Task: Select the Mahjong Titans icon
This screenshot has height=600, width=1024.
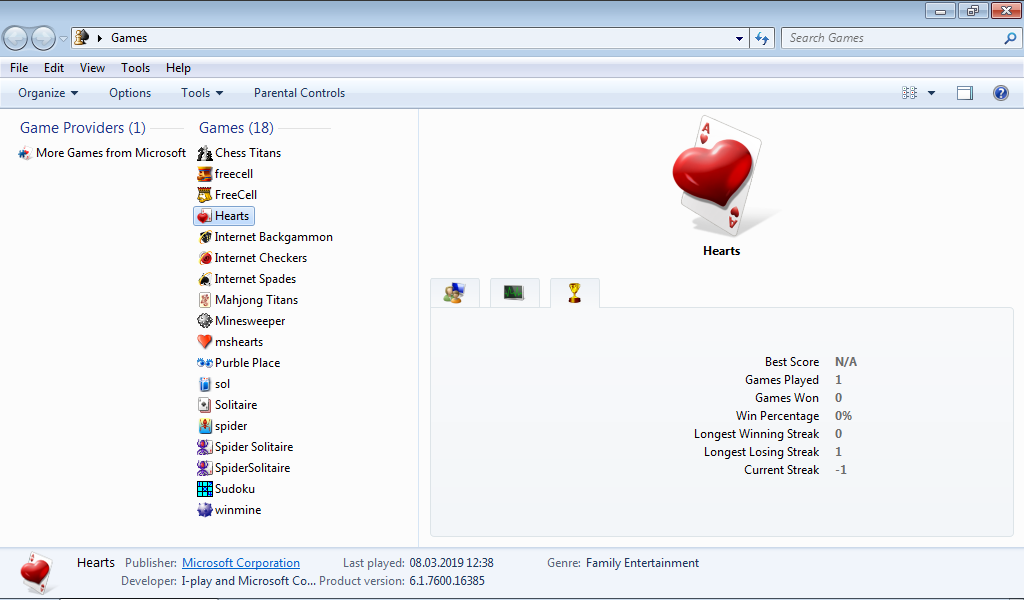Action: tap(205, 300)
